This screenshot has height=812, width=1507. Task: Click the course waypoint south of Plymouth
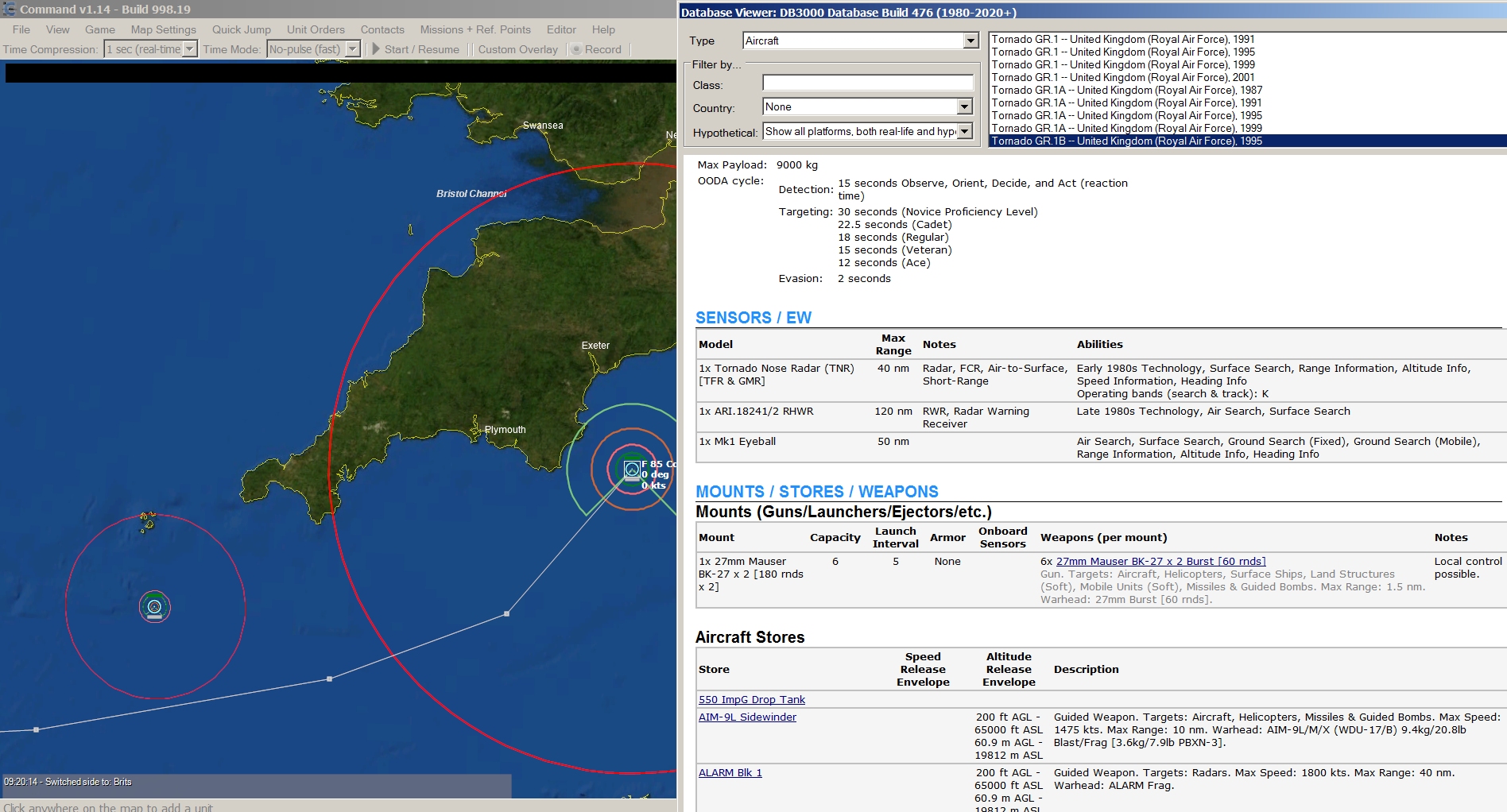[507, 613]
